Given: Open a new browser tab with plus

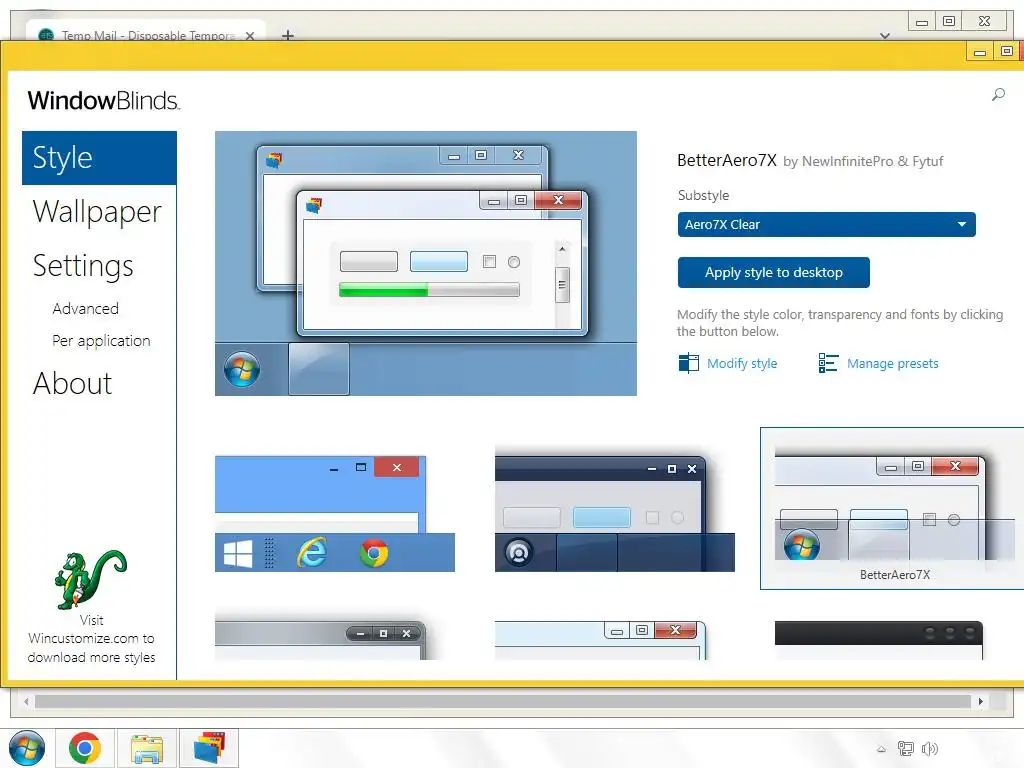Looking at the screenshot, I should pyautogui.click(x=287, y=35).
